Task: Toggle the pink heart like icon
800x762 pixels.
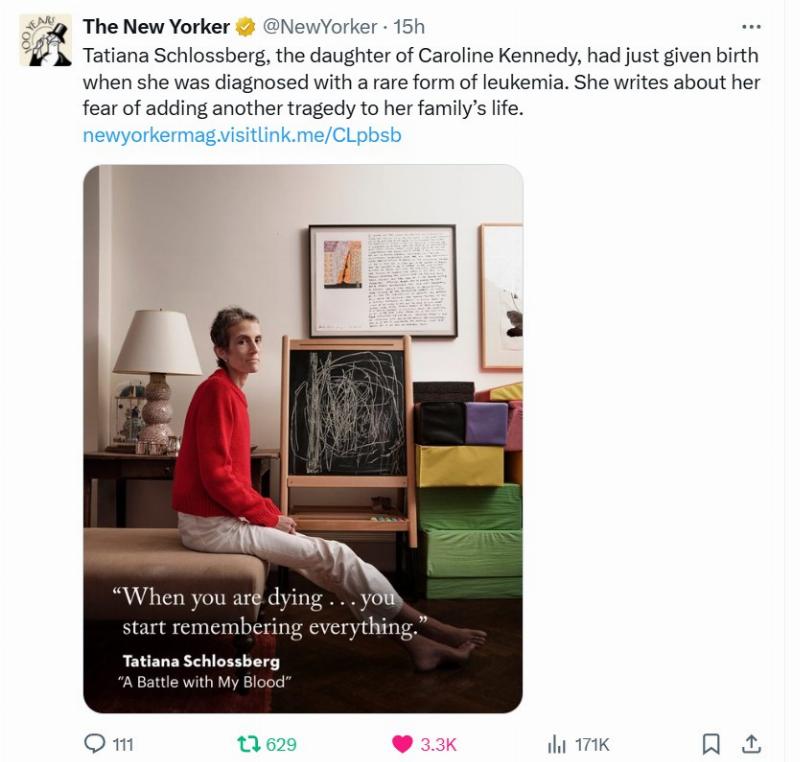Action: [x=402, y=743]
